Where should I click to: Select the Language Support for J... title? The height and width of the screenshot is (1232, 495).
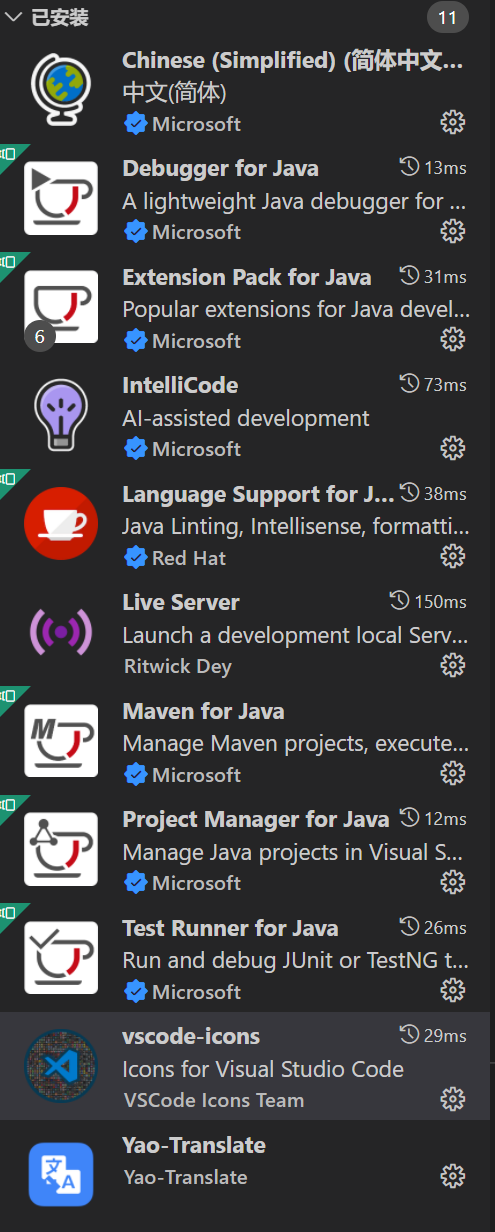[x=258, y=494]
